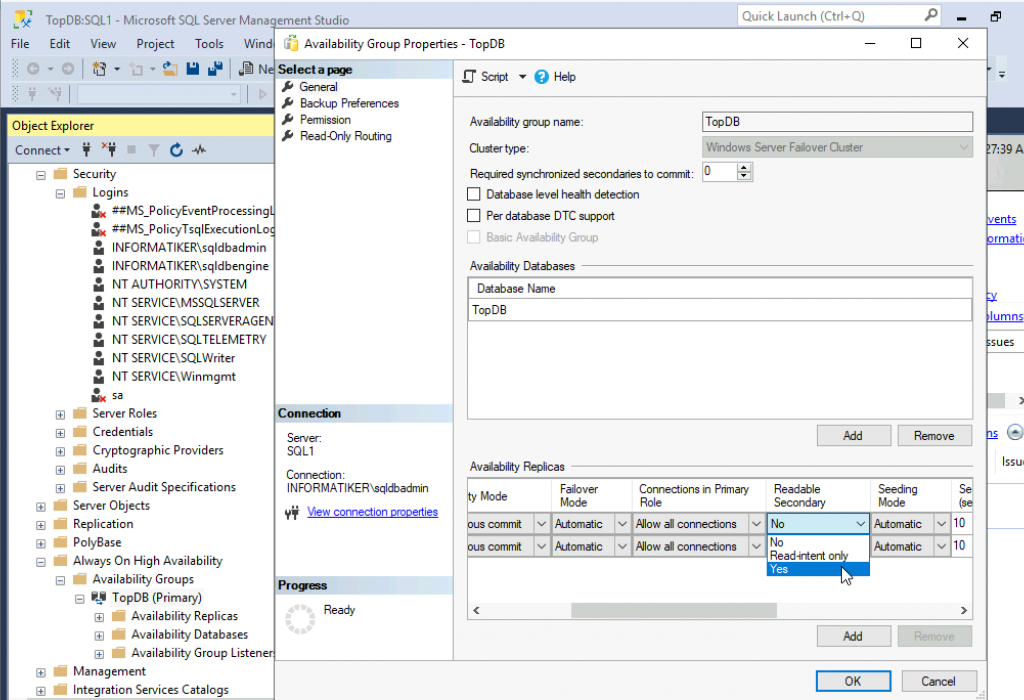Viewport: 1024px width, 700px height.
Task: Click the Connect Object Explorer plug icon
Action: point(86,150)
